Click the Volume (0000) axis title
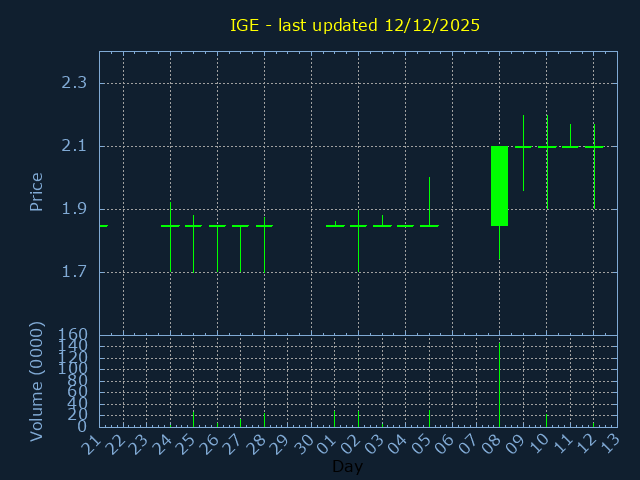 click(x=37, y=381)
